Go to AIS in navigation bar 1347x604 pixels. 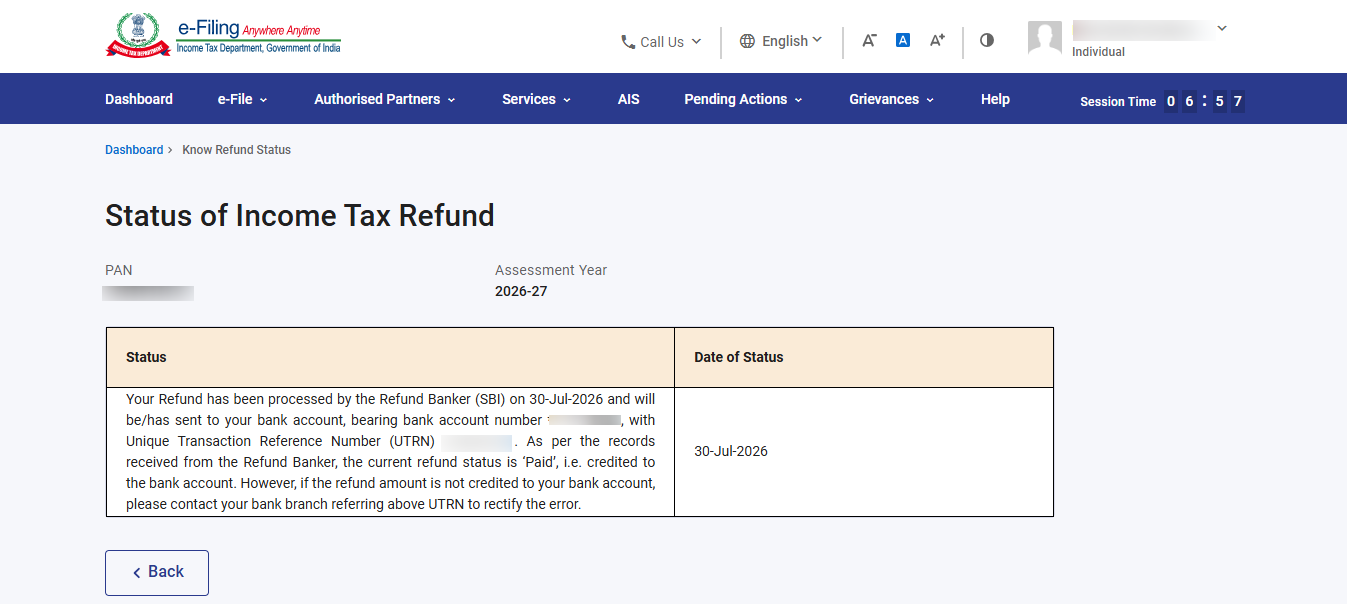pyautogui.click(x=629, y=99)
